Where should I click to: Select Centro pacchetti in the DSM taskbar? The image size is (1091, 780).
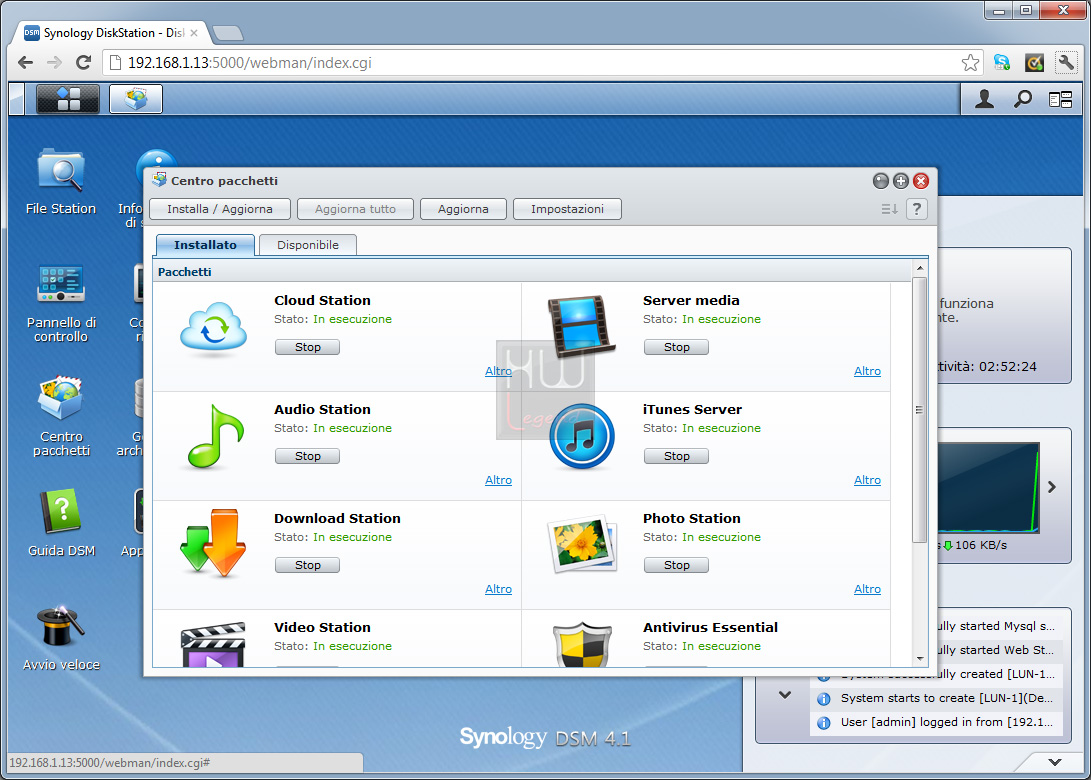[x=136, y=99]
